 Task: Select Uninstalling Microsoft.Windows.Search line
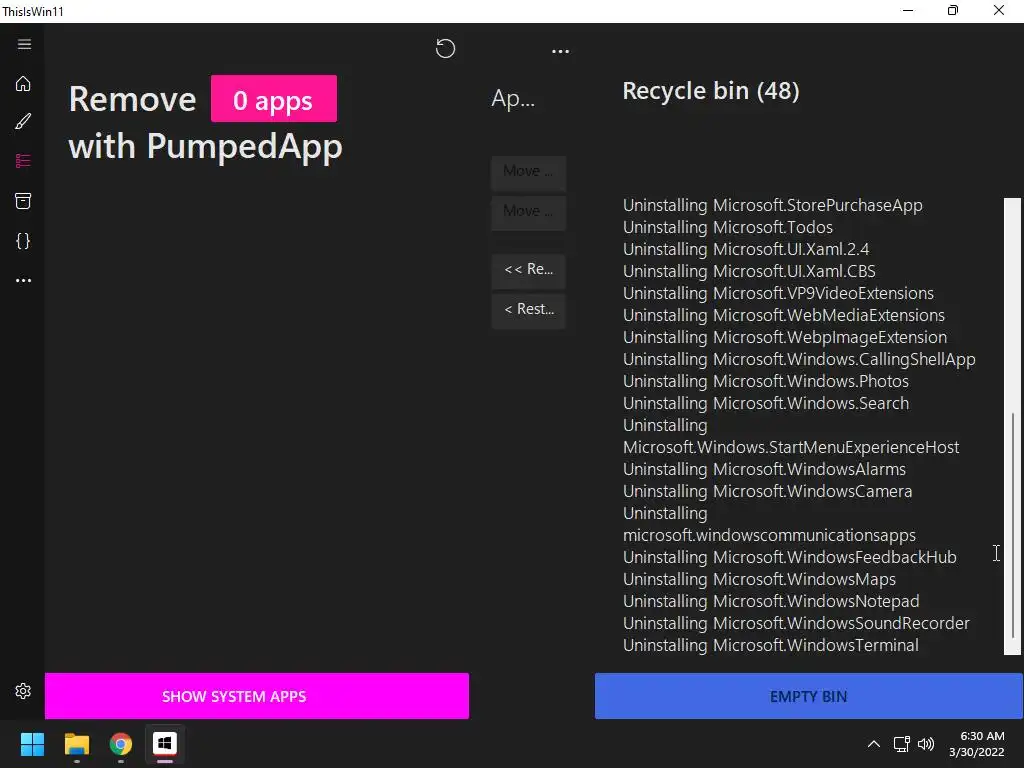tap(766, 403)
